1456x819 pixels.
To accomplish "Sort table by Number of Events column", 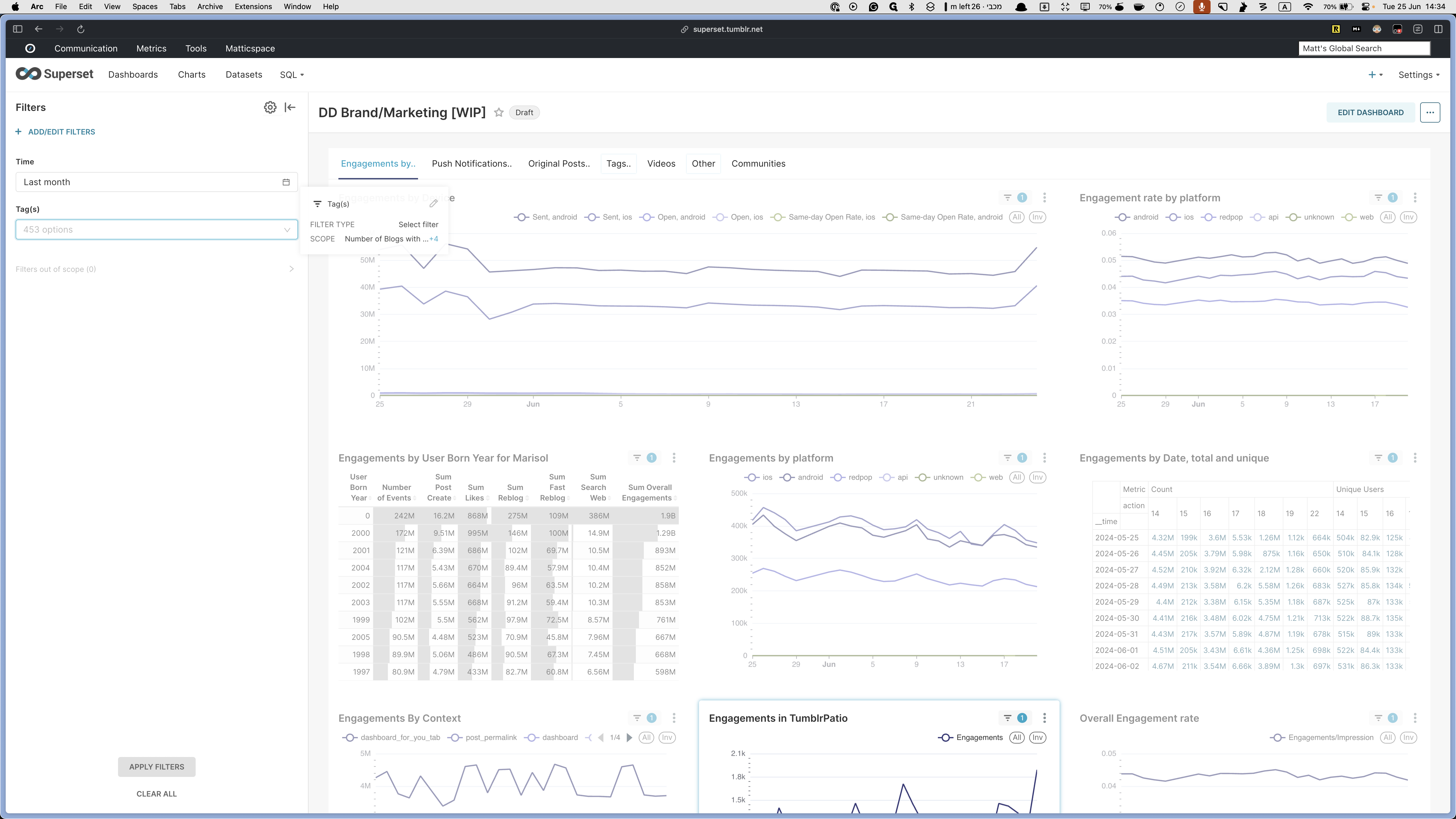I will pyautogui.click(x=396, y=492).
